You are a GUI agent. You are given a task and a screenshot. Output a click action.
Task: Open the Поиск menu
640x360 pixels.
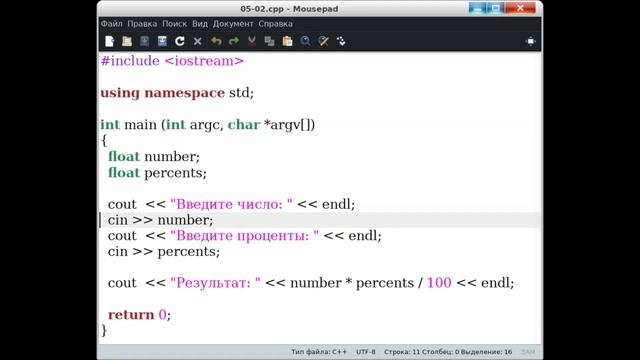tap(175, 24)
